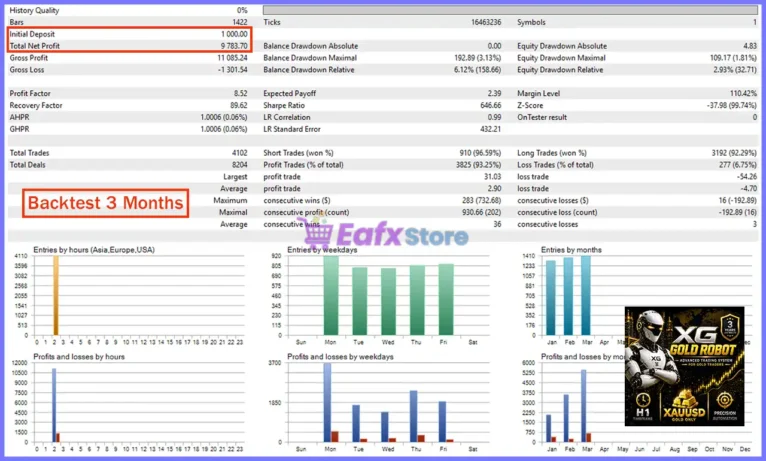The width and height of the screenshot is (766, 461).
Task: Select 'Entries by hours (Asia,Europe,USA)' chart title
Action: (x=94, y=250)
